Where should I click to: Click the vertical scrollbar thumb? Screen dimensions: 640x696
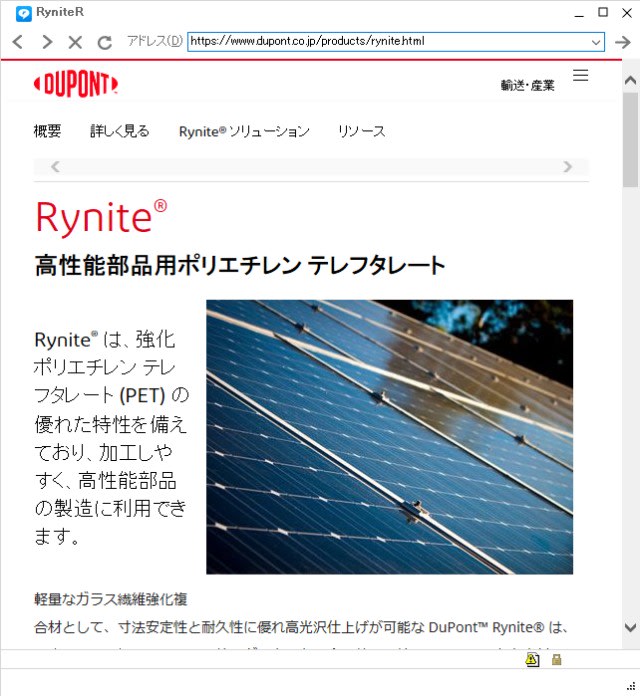pos(630,140)
